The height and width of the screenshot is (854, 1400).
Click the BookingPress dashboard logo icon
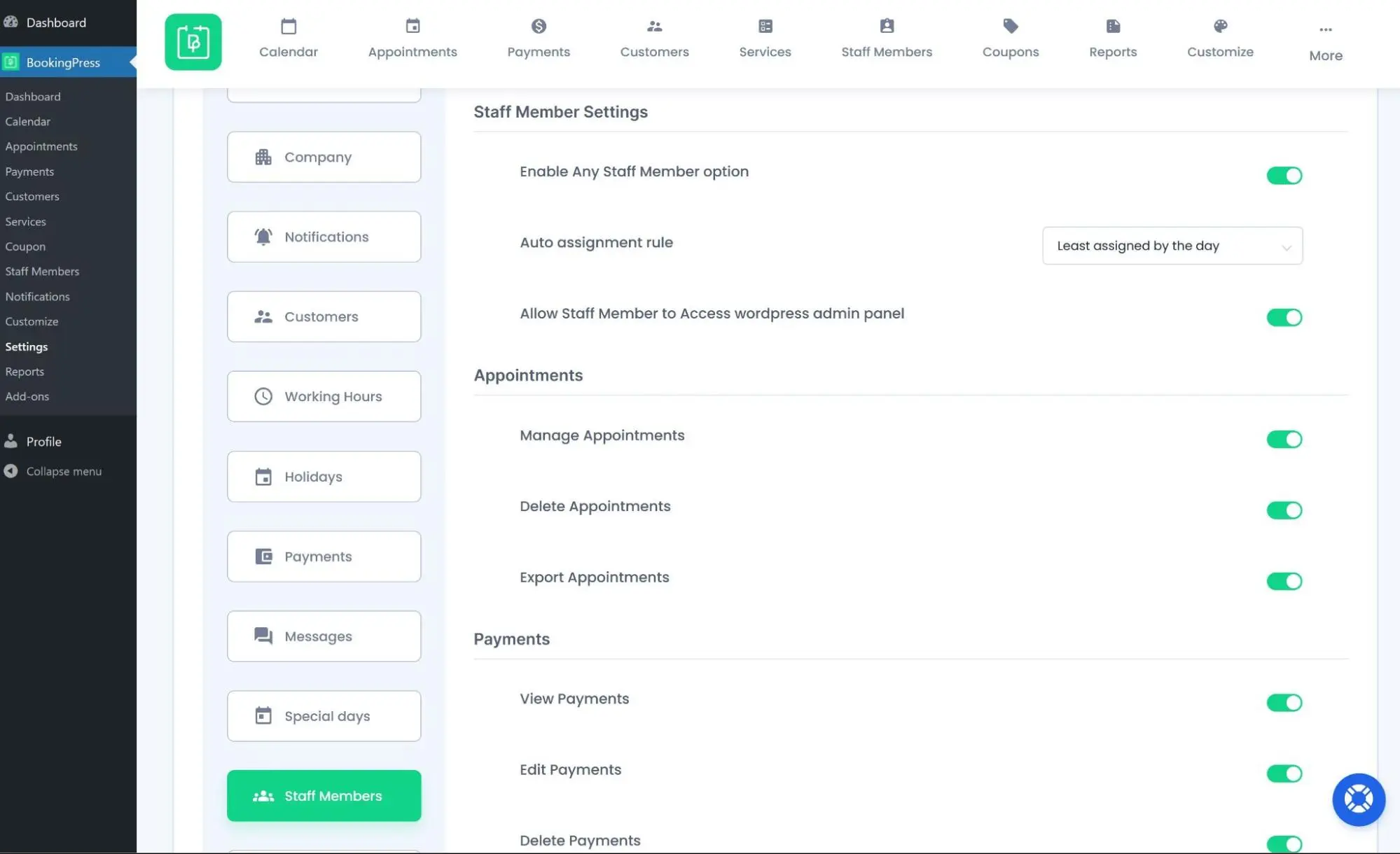[x=193, y=42]
